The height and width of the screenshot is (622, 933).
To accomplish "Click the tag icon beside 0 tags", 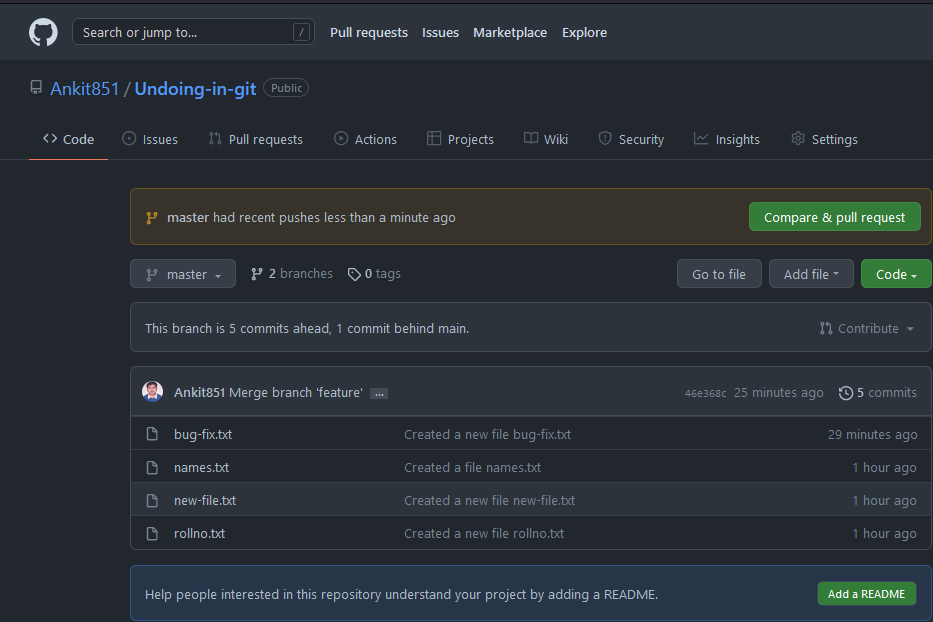I will pos(354,274).
